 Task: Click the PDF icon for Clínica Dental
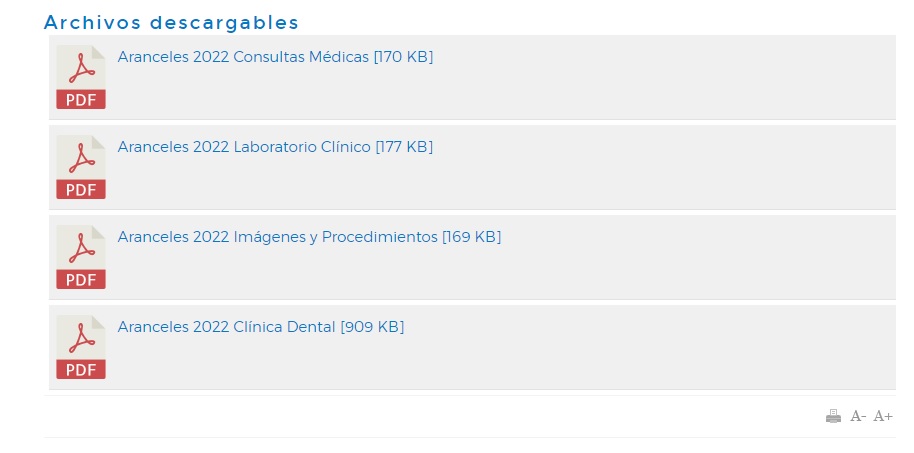[x=80, y=347]
